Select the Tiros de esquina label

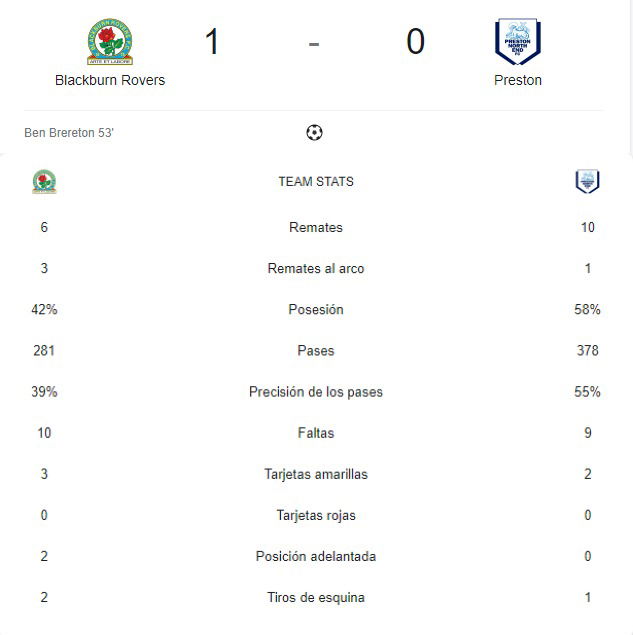click(316, 597)
